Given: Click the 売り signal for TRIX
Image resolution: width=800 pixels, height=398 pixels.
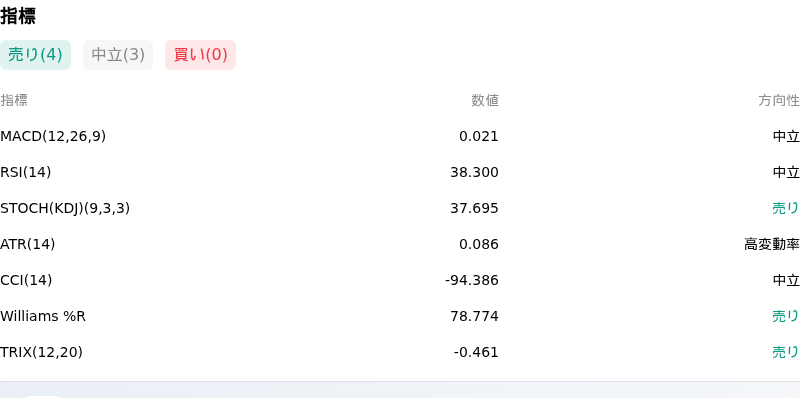Looking at the screenshot, I should point(786,352).
